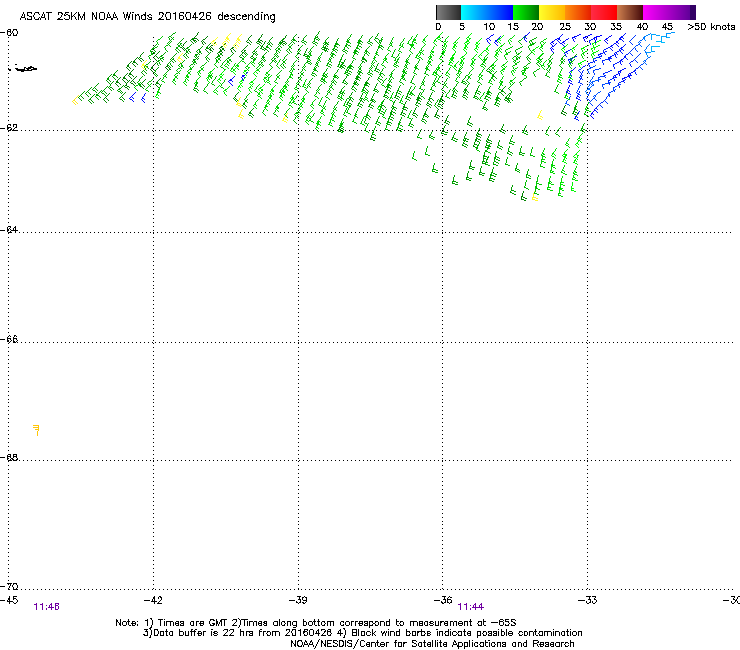Click the latitude label "-64"
The image size is (740, 650).
click(9, 230)
